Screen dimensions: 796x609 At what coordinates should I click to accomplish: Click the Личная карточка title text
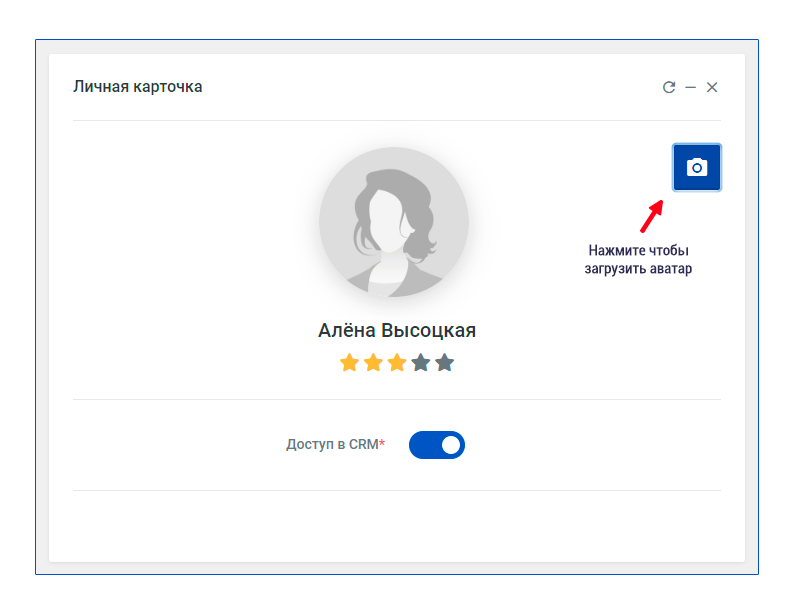coord(138,87)
